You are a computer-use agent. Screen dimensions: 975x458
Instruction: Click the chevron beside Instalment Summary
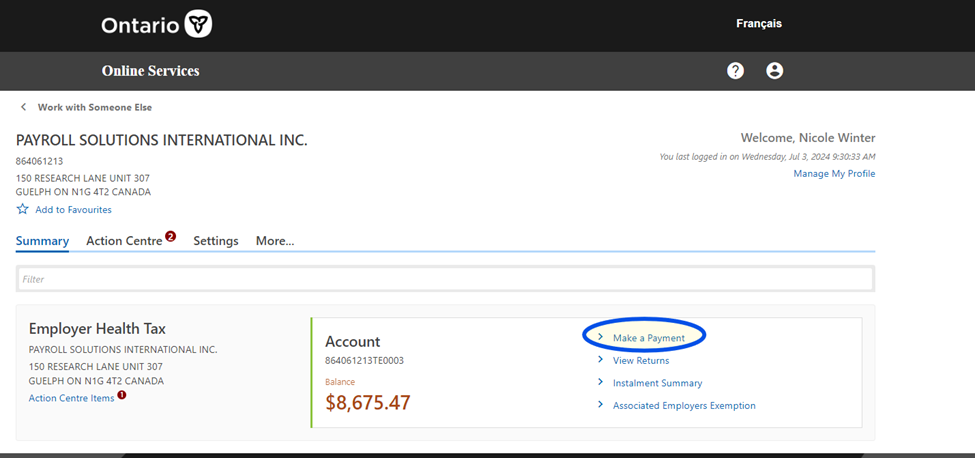coord(600,383)
